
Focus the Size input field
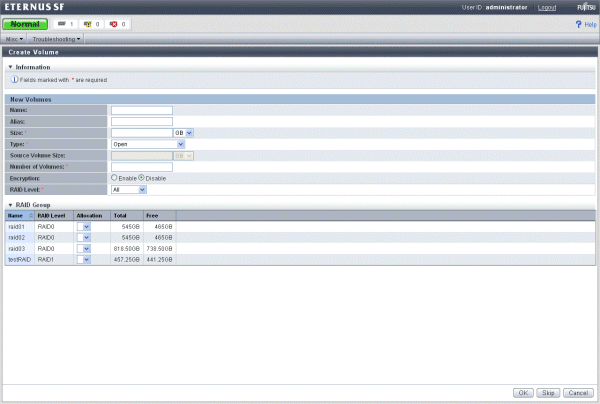pyautogui.click(x=142, y=133)
